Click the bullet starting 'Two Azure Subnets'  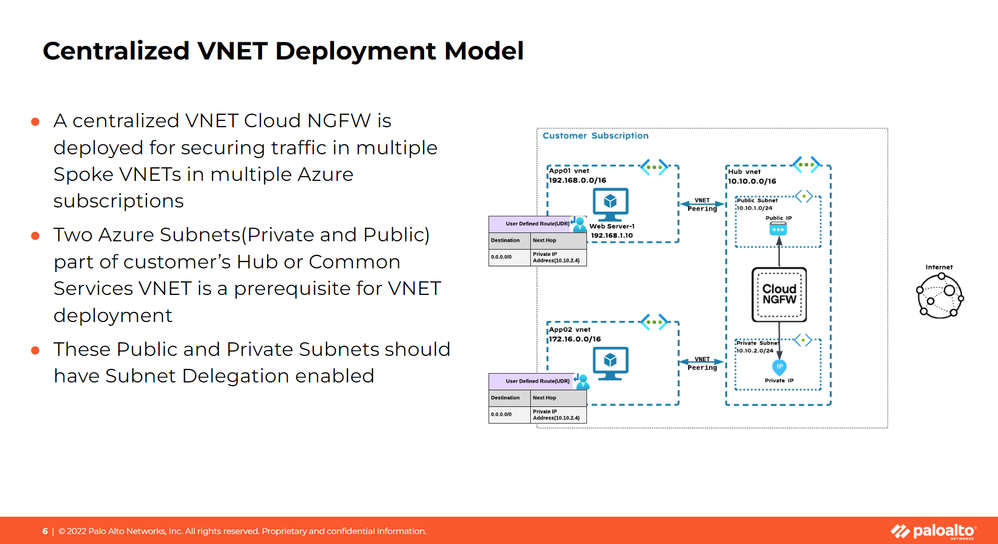[x=247, y=275]
